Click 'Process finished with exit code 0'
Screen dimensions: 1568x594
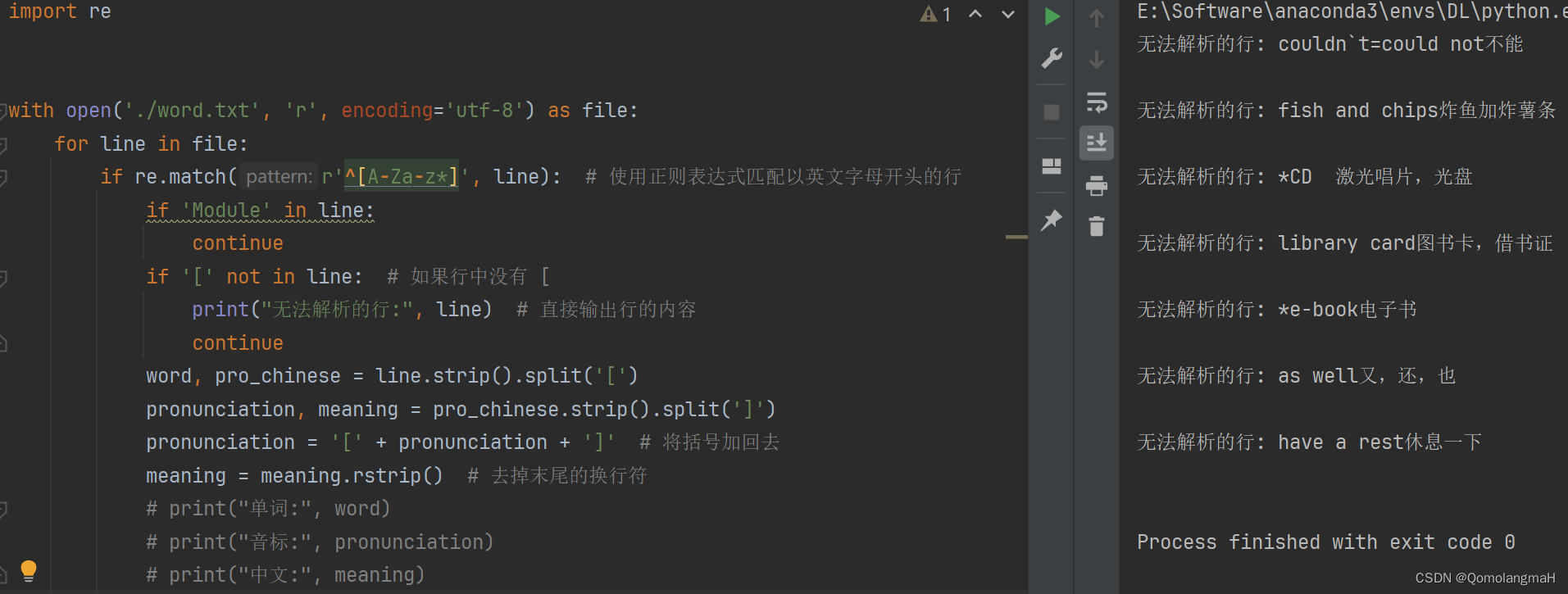coord(1325,542)
